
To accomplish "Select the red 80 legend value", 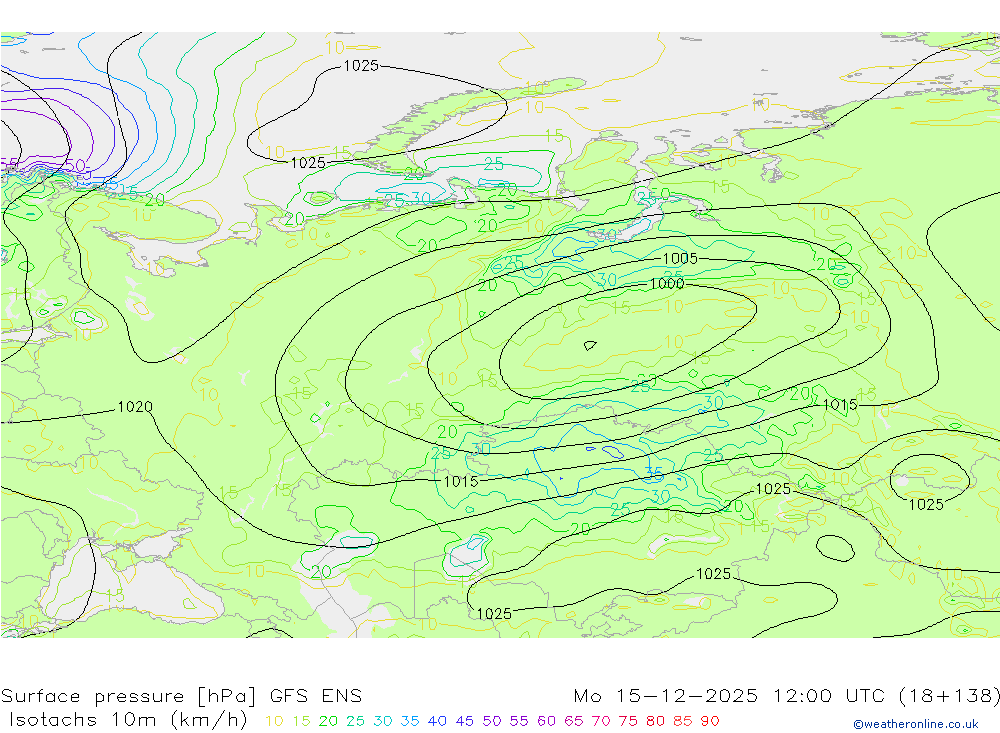I will [x=655, y=722].
